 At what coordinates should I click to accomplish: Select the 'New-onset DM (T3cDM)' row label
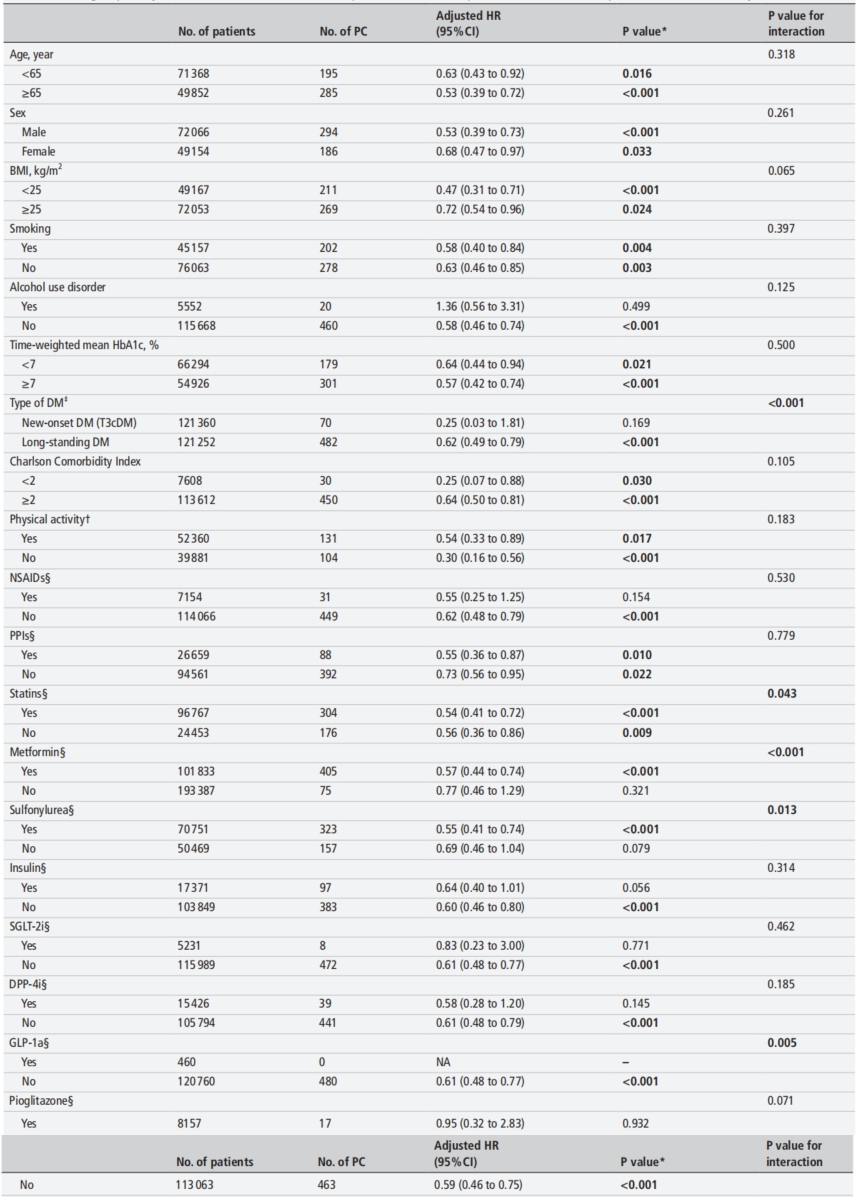79,422
